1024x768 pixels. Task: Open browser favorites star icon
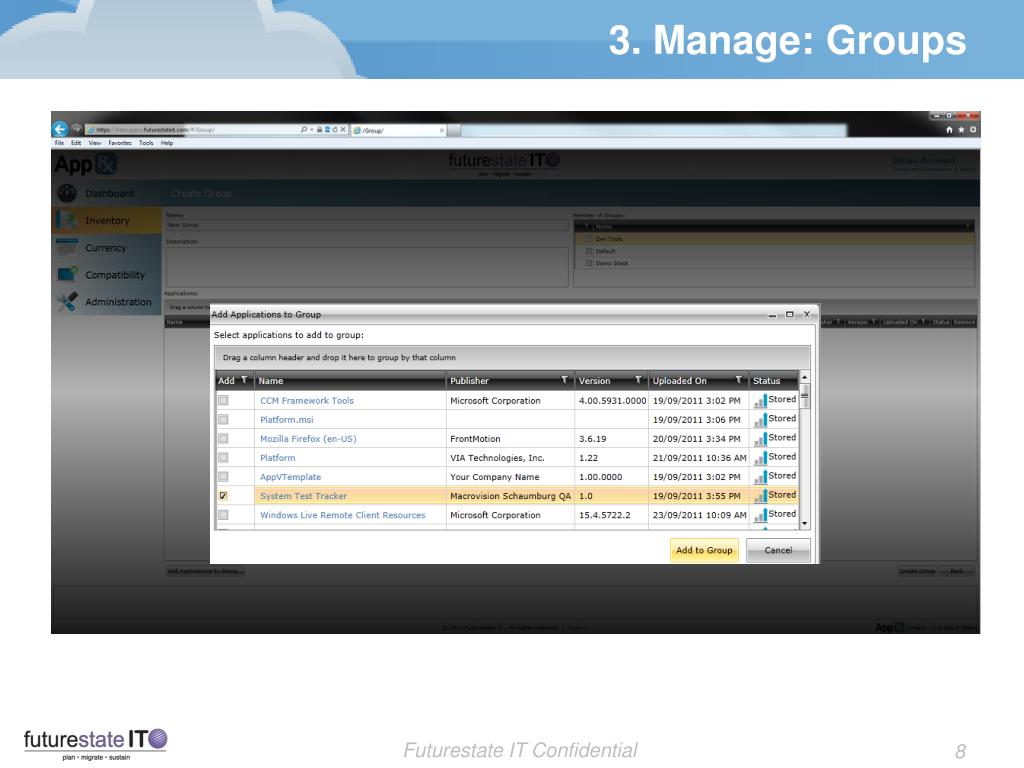coord(961,130)
